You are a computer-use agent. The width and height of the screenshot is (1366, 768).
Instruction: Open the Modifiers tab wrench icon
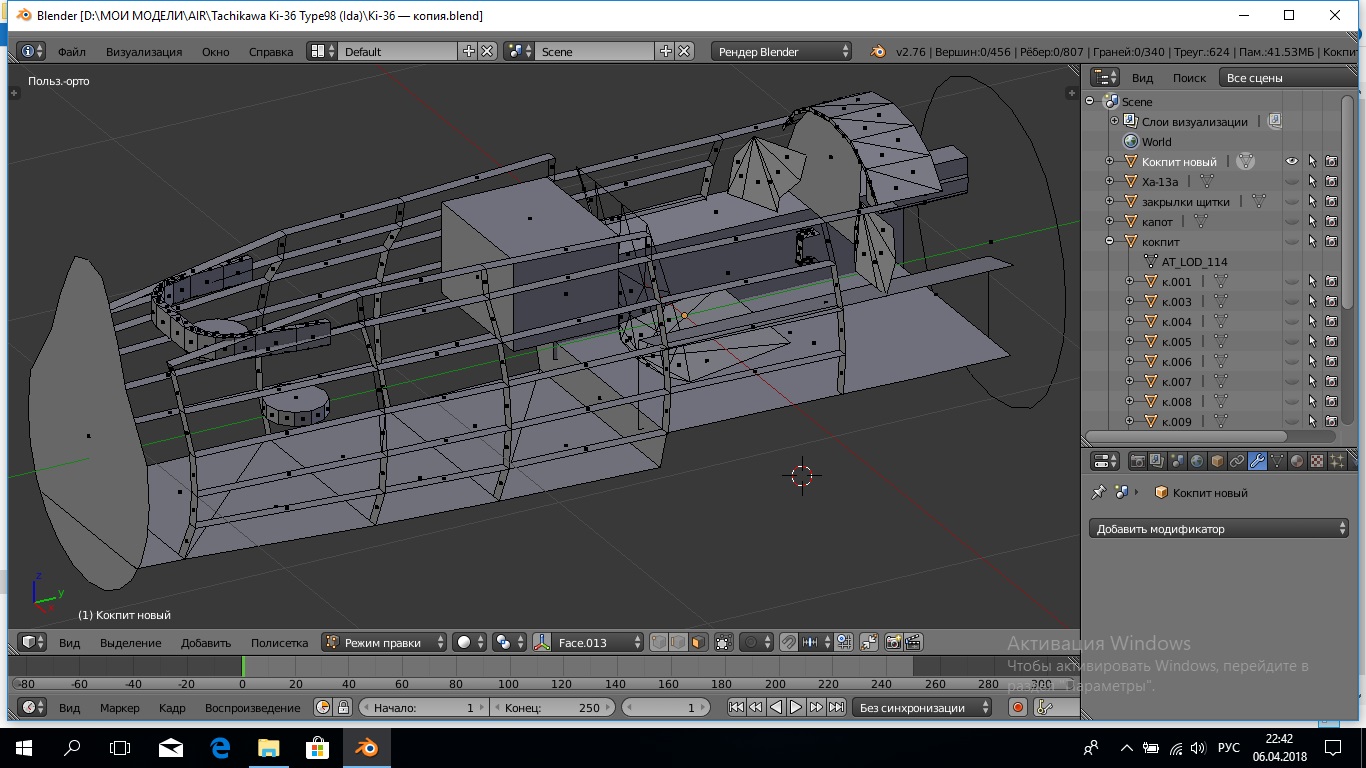click(1257, 461)
